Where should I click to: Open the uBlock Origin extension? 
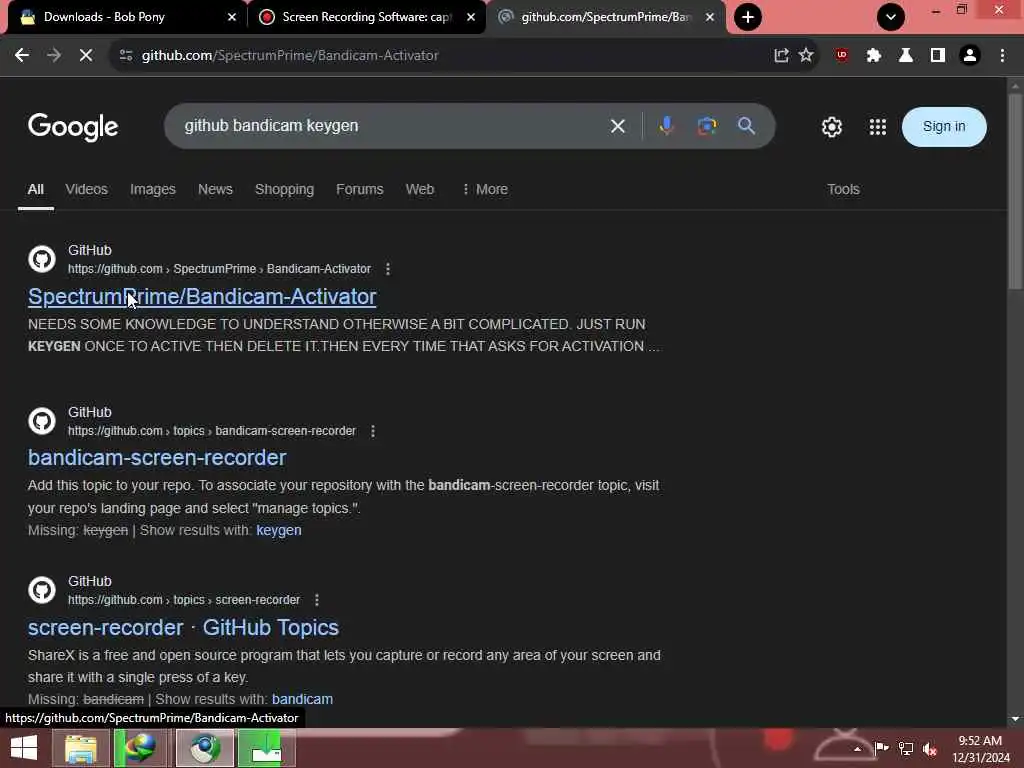pos(842,56)
